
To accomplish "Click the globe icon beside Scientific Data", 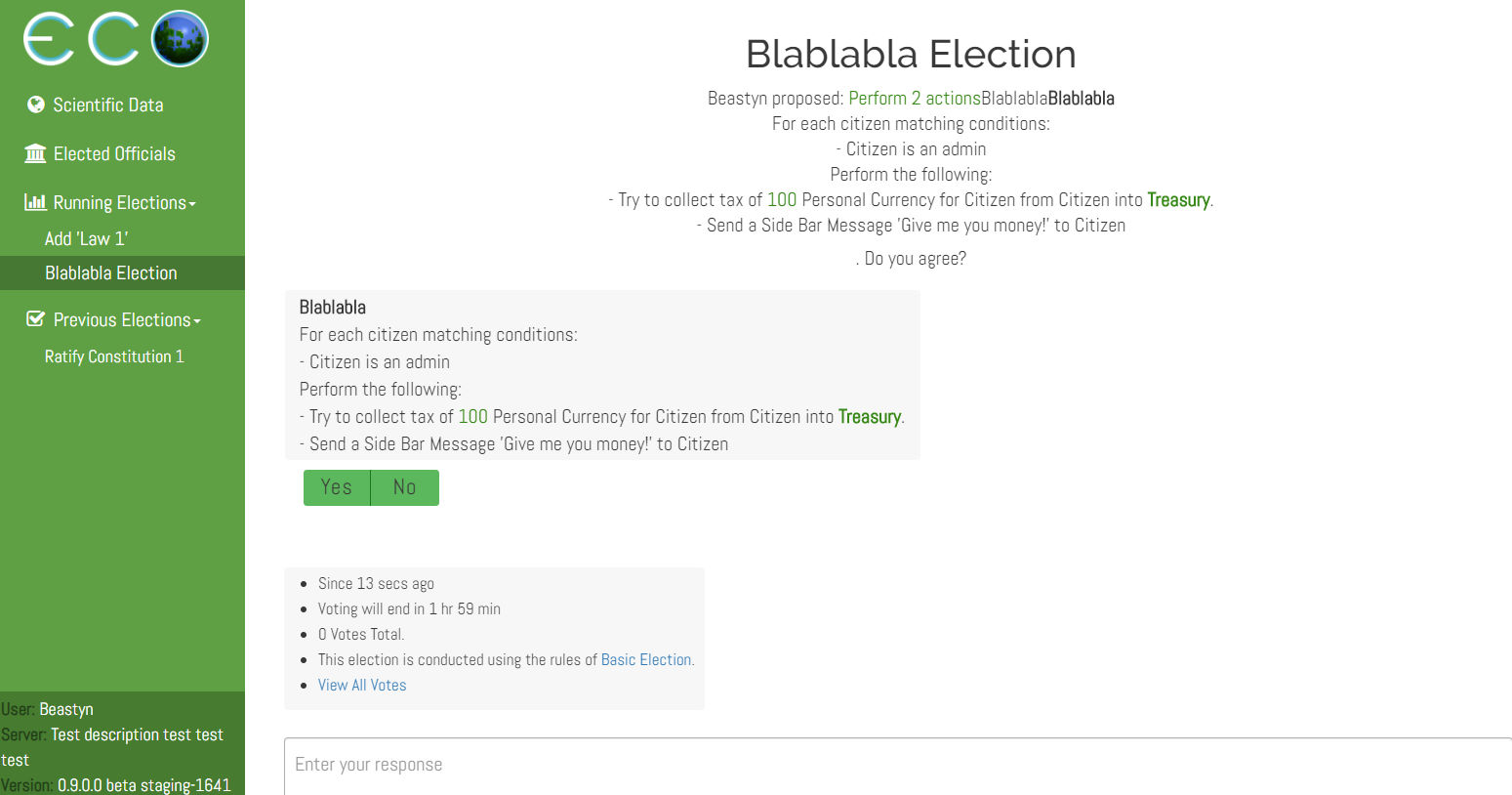I will point(36,105).
